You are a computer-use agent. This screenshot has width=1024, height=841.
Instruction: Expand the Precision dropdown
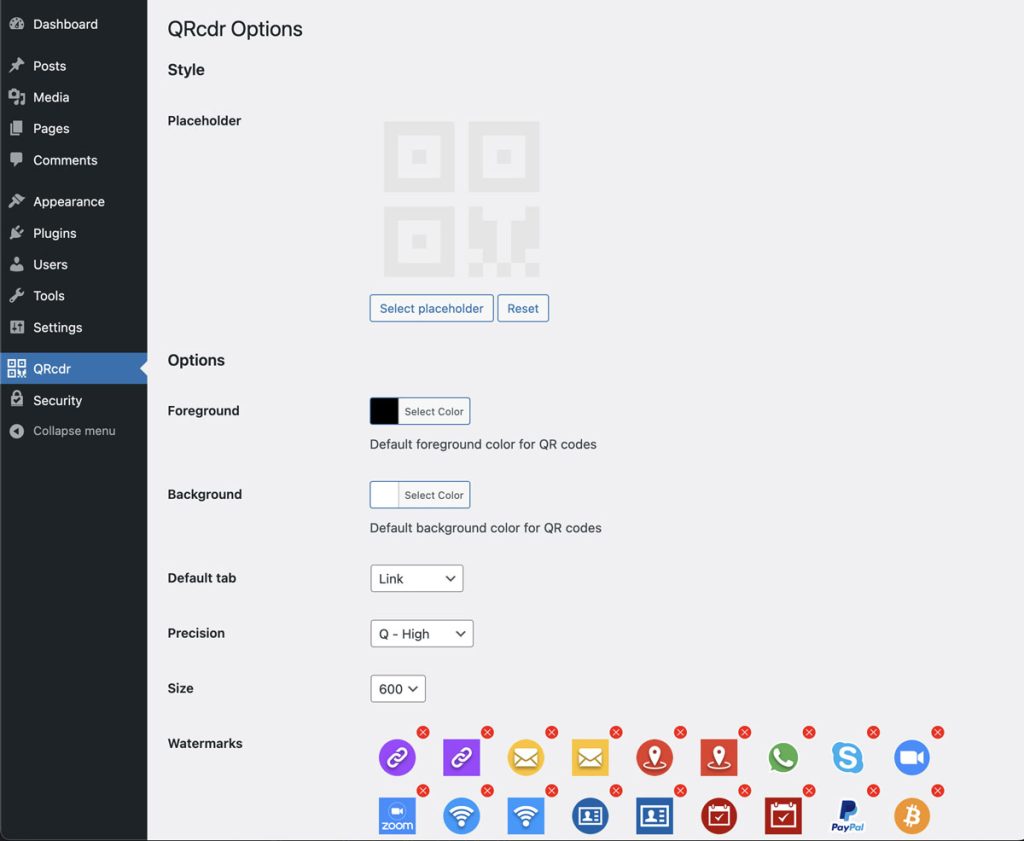[x=421, y=634]
